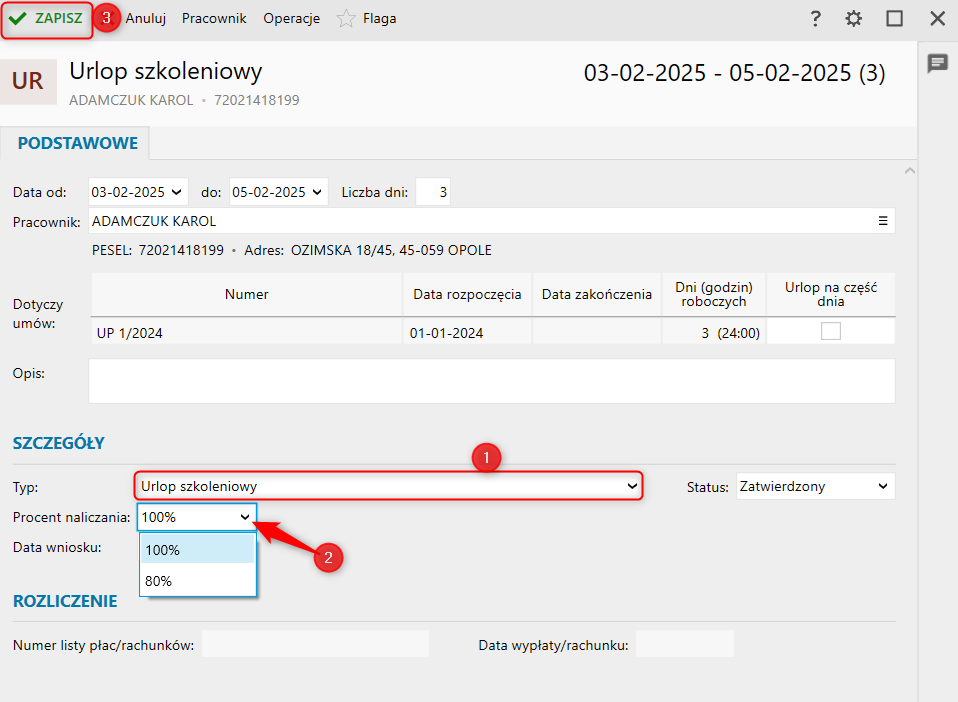Click the SZCZEGÓŁY section header
The width and height of the screenshot is (958, 702).
click(x=59, y=443)
